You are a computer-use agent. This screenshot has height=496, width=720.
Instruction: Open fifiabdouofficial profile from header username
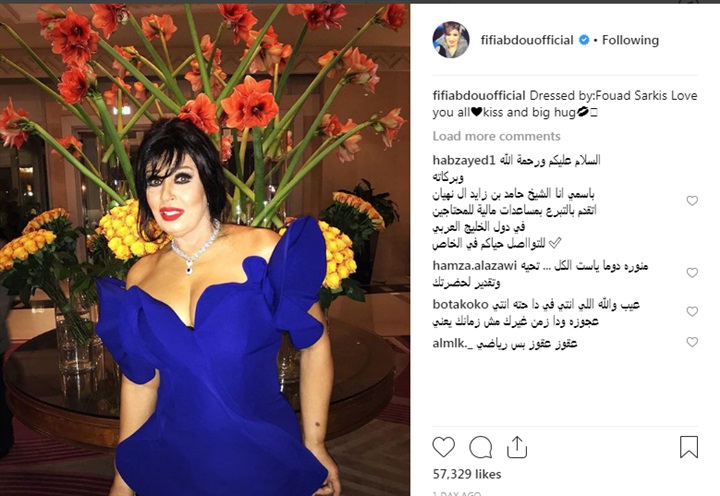[x=527, y=40]
